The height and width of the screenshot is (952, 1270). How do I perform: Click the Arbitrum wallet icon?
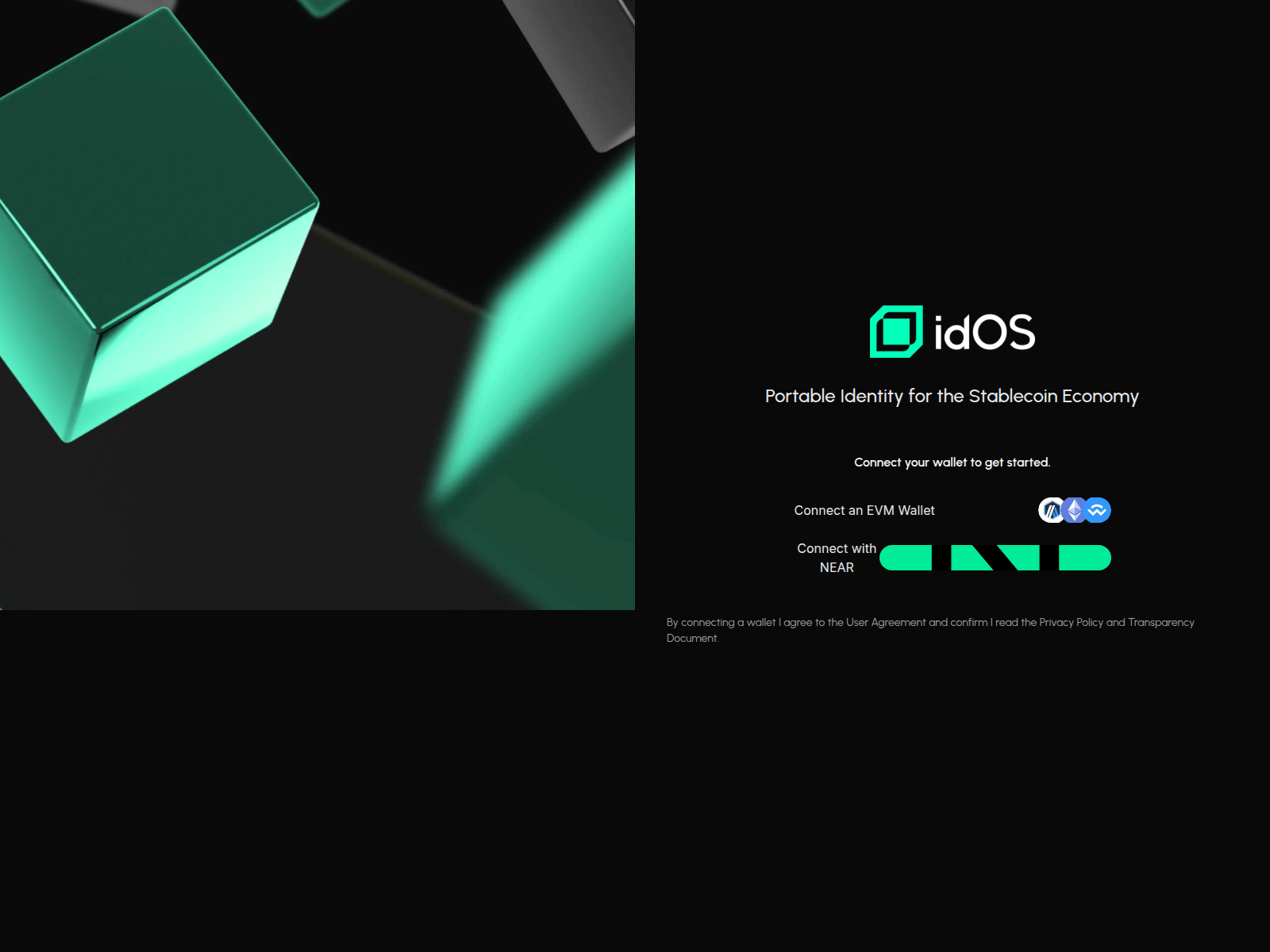(1052, 510)
